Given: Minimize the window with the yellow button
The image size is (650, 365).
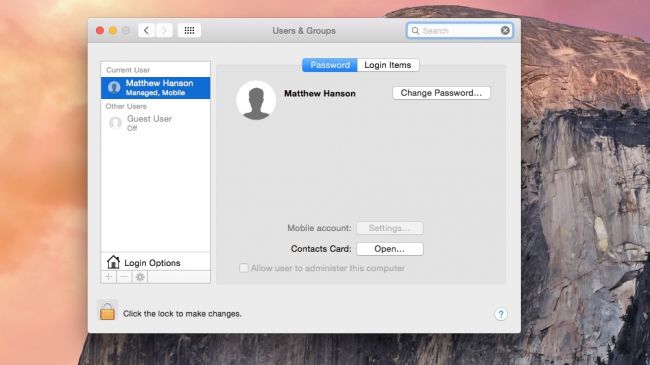Looking at the screenshot, I should pyautogui.click(x=113, y=30).
